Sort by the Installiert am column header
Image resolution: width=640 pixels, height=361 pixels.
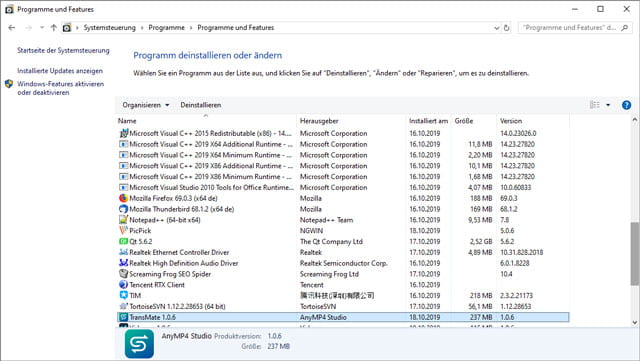[429, 121]
